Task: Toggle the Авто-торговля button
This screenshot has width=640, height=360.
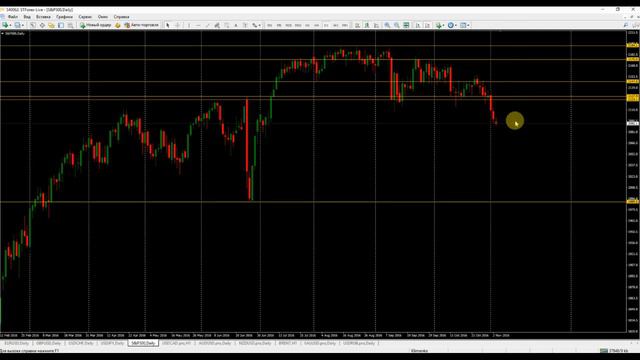Action: coord(141,25)
